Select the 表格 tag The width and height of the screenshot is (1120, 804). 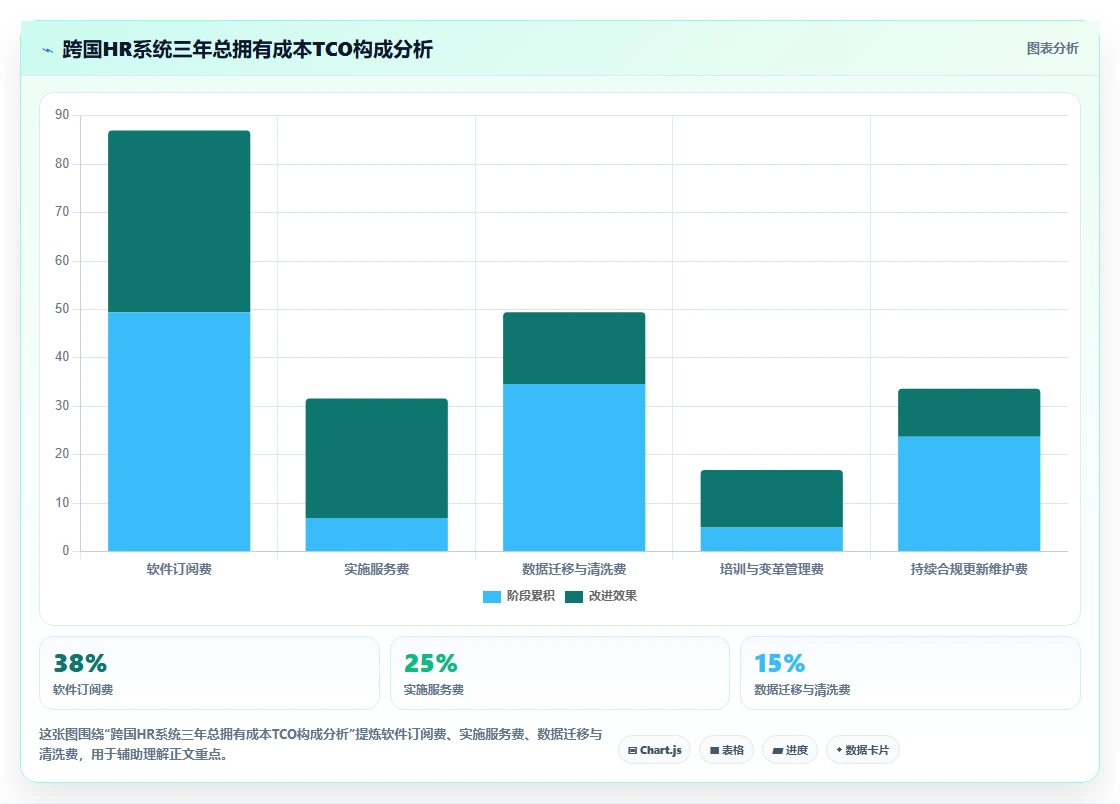726,750
